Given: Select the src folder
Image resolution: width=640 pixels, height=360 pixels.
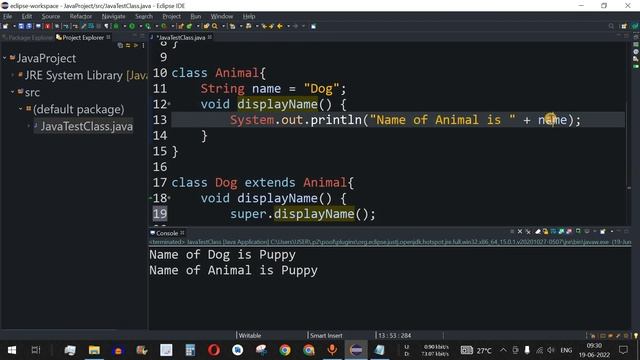Looking at the screenshot, I should click(32, 93).
